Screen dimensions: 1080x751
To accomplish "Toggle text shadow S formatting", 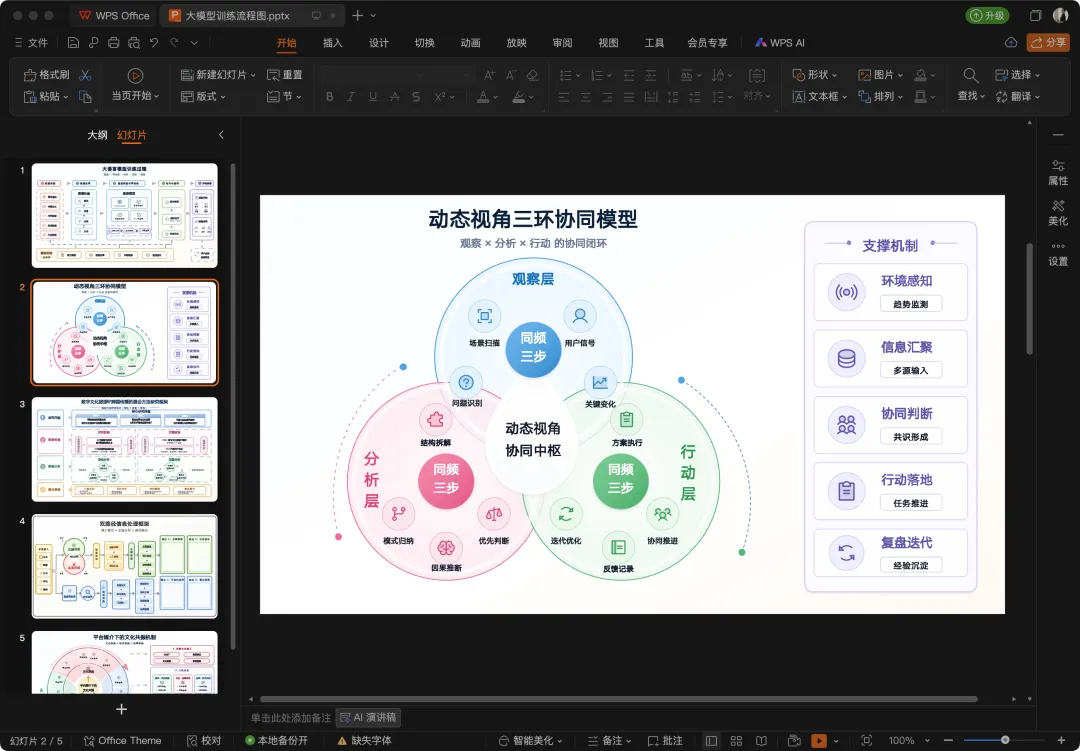I will pos(416,96).
